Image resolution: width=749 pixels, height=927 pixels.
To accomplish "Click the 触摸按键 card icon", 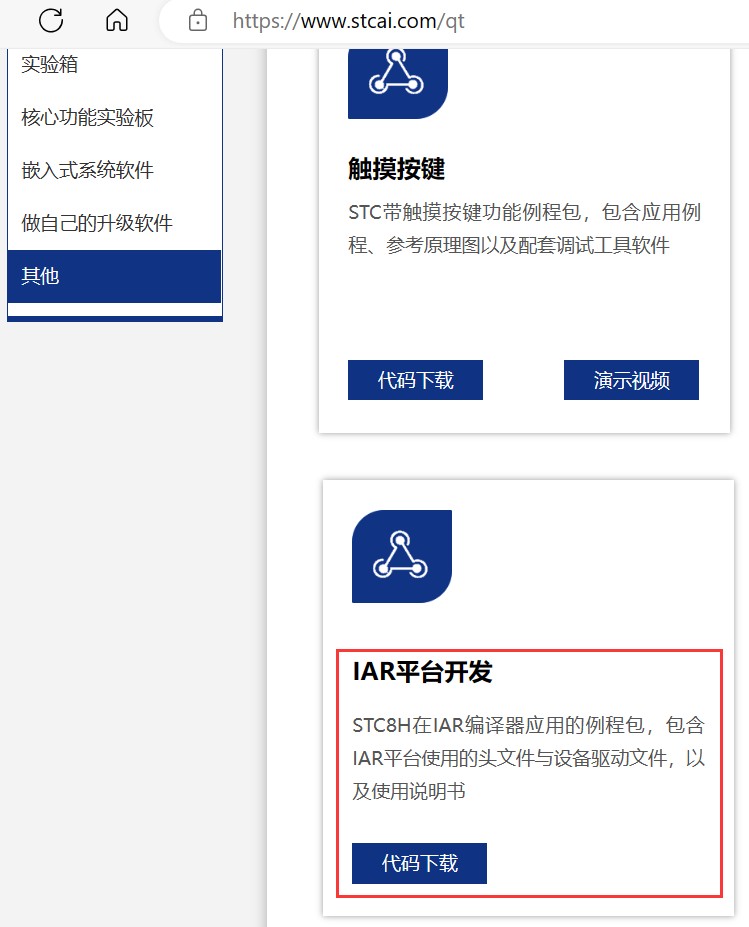I will [398, 84].
